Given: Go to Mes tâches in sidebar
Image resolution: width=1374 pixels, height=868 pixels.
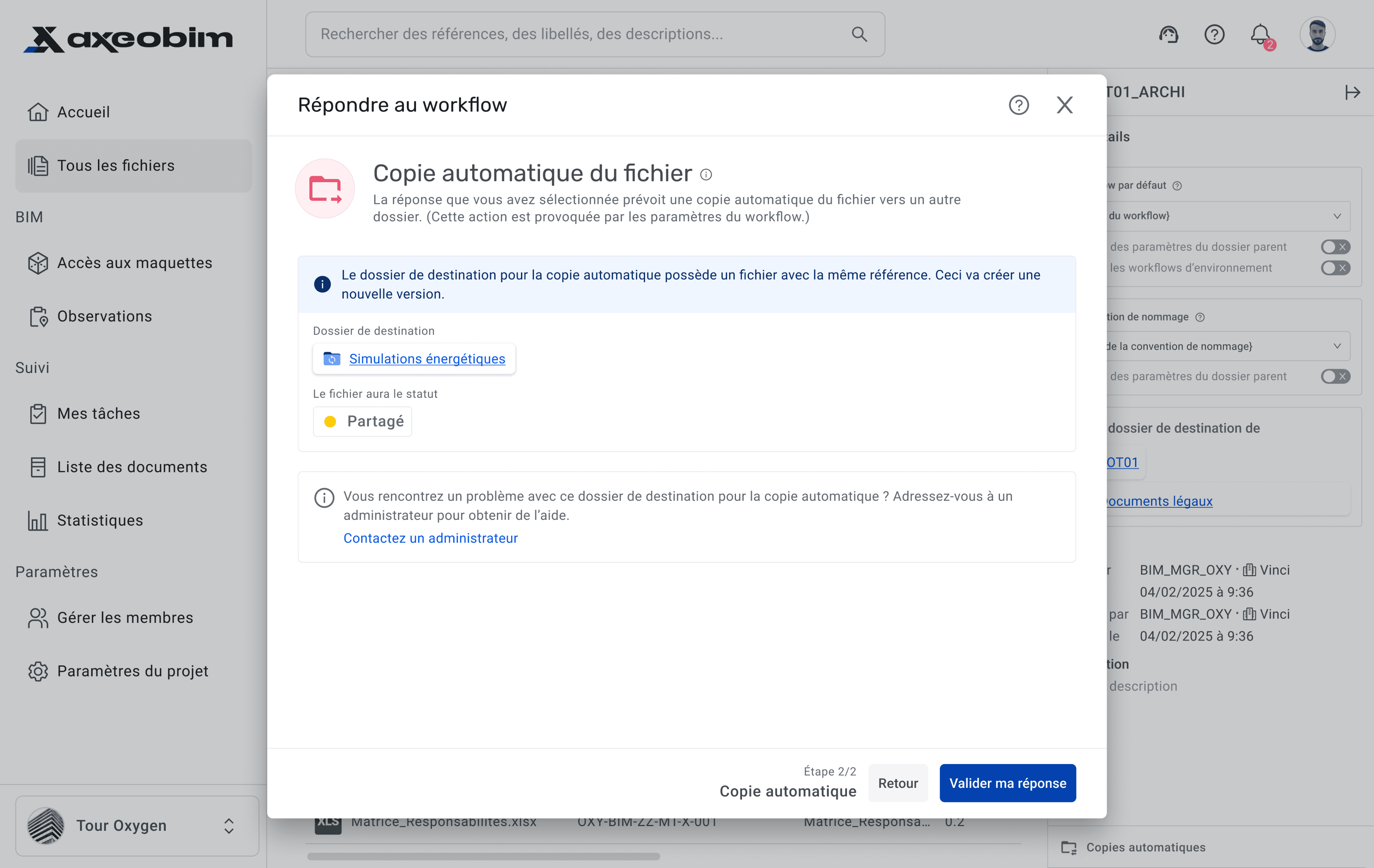Looking at the screenshot, I should coord(98,413).
